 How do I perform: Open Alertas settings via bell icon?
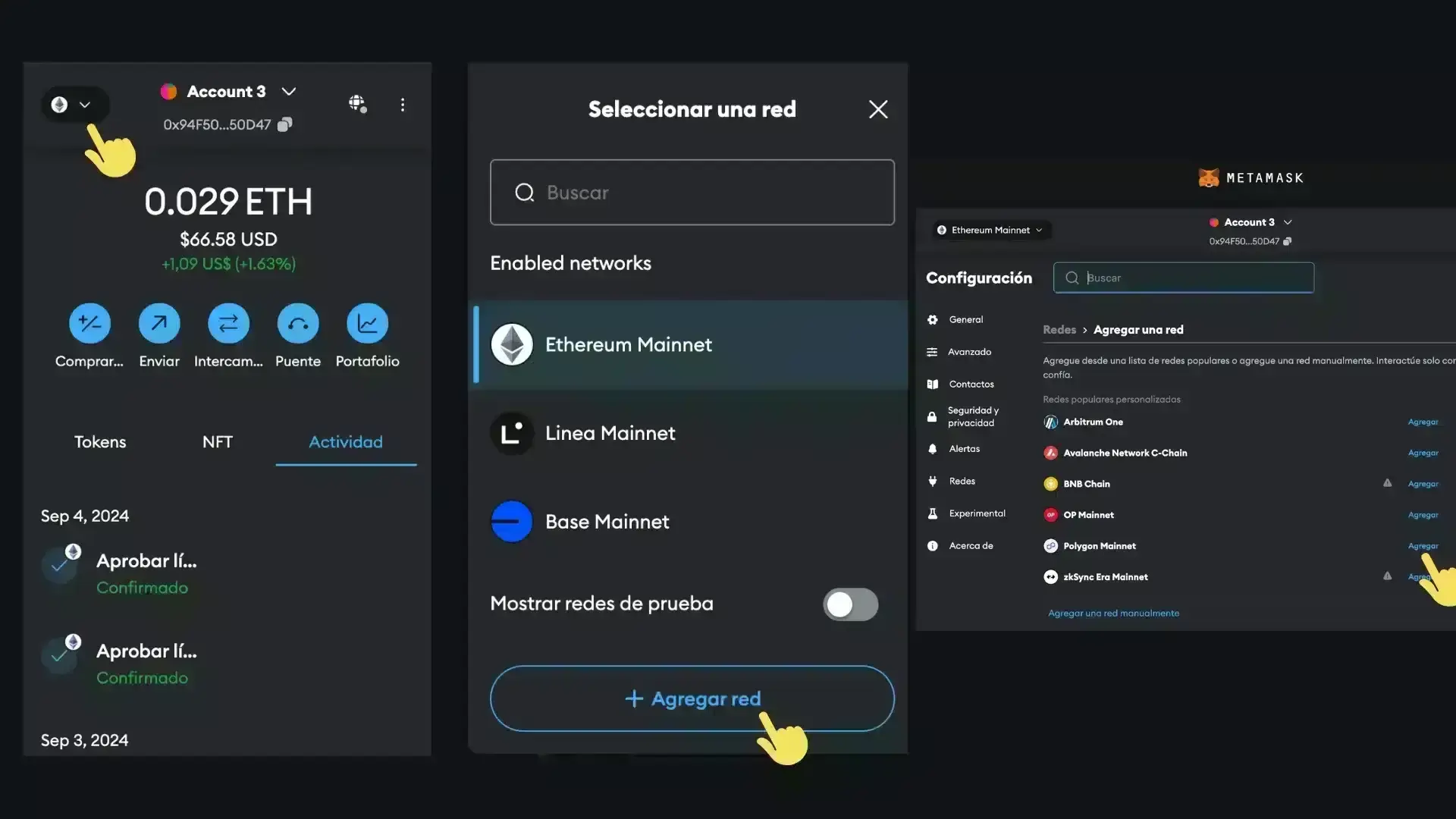(932, 449)
